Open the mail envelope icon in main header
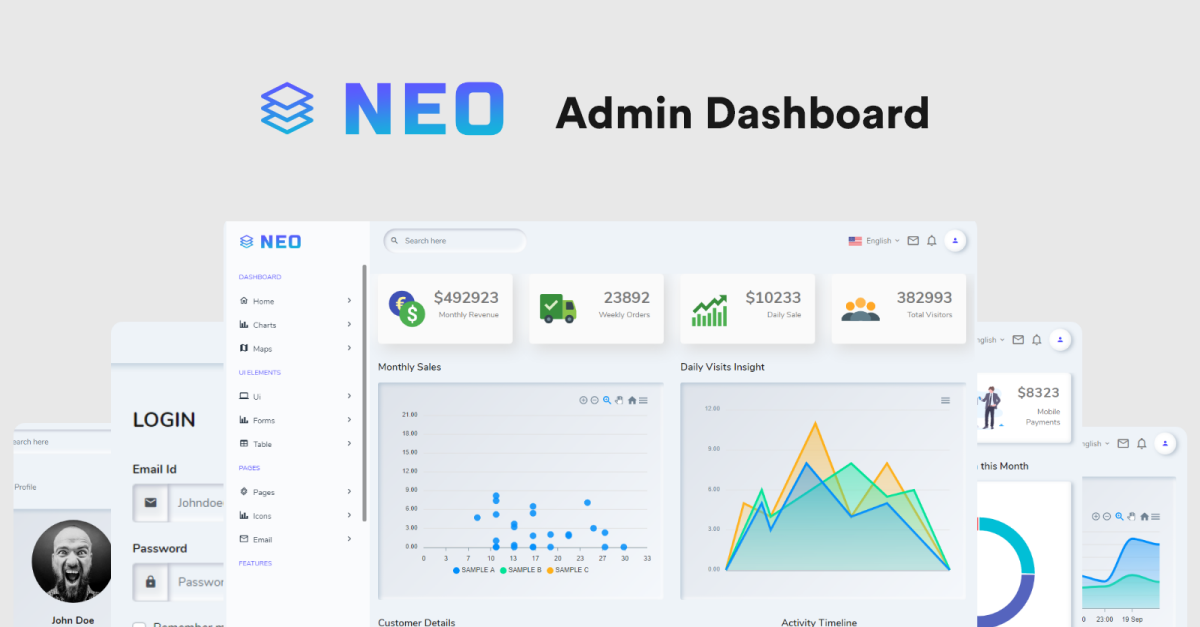 913,241
